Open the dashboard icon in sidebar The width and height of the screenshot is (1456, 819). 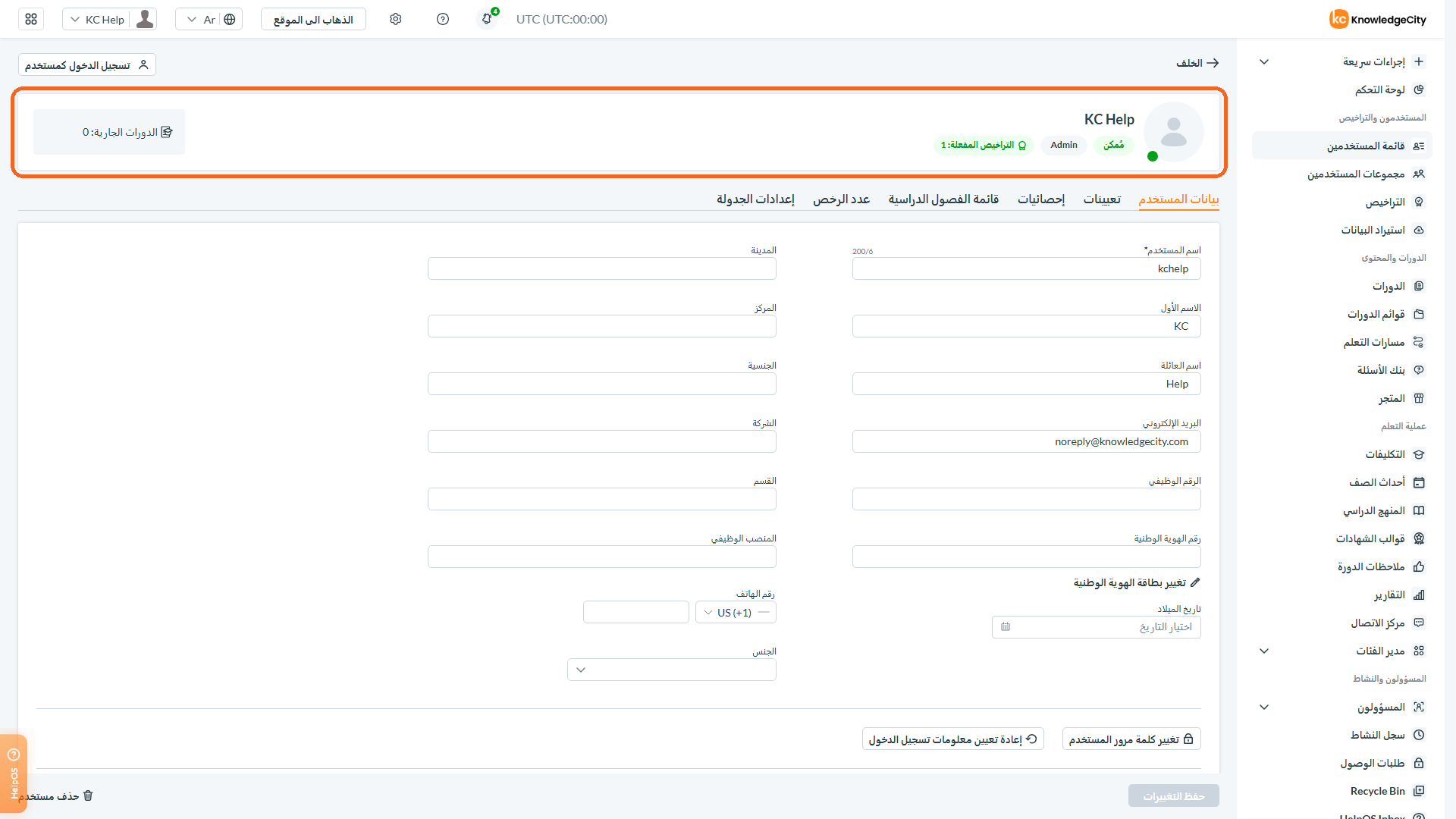1419,89
